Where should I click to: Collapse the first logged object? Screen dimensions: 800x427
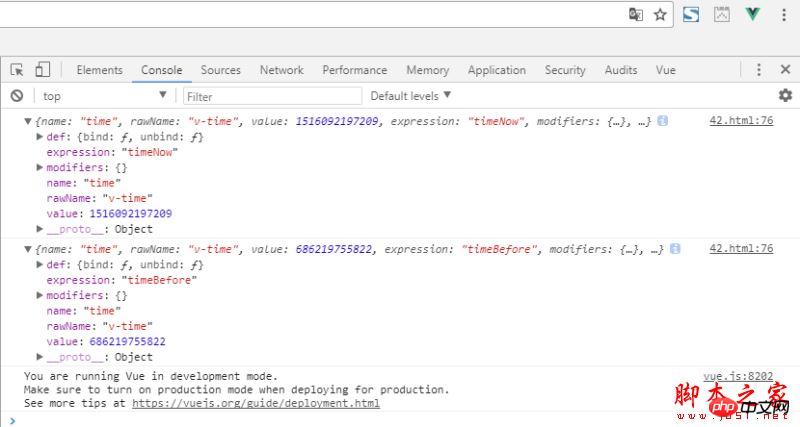pyautogui.click(x=28, y=121)
